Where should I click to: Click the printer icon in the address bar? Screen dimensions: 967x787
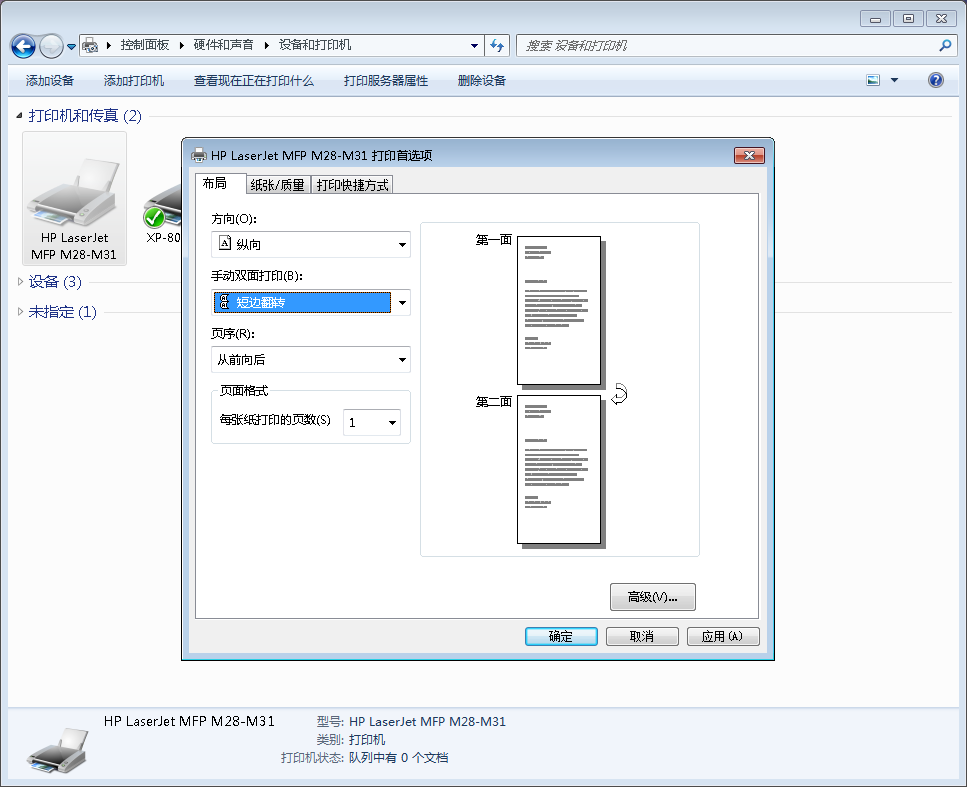pos(91,45)
